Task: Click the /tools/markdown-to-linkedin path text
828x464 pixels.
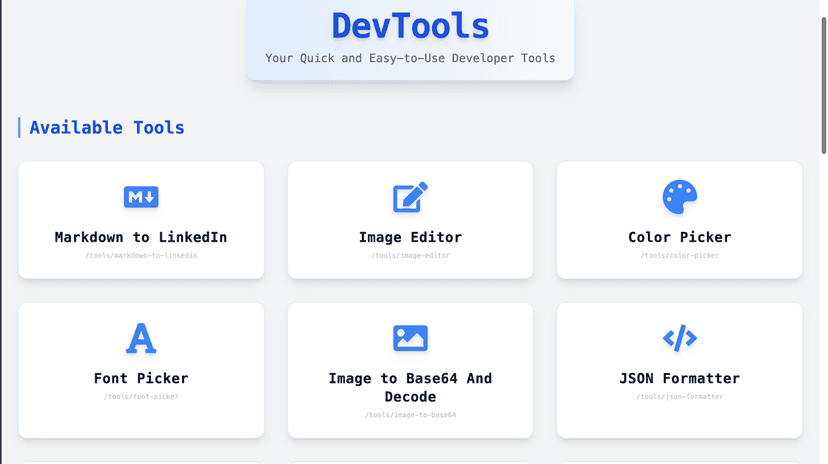Action: [141, 256]
